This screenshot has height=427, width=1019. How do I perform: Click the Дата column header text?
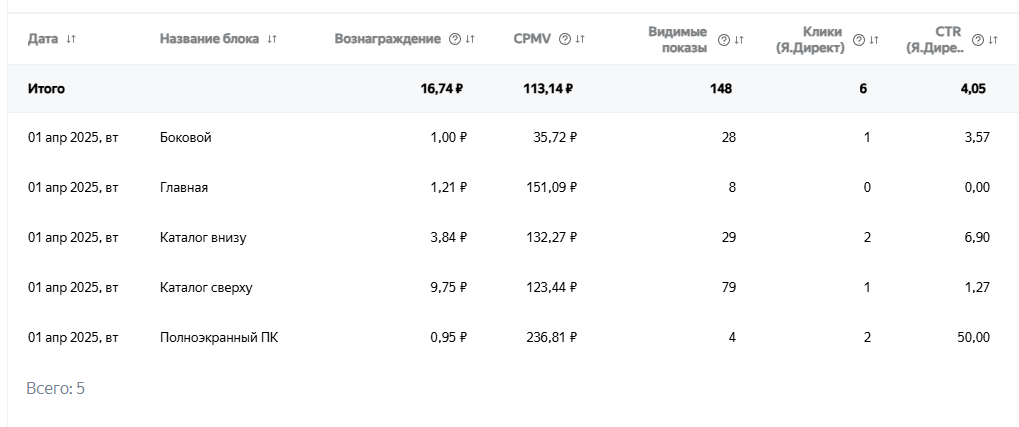coord(43,39)
